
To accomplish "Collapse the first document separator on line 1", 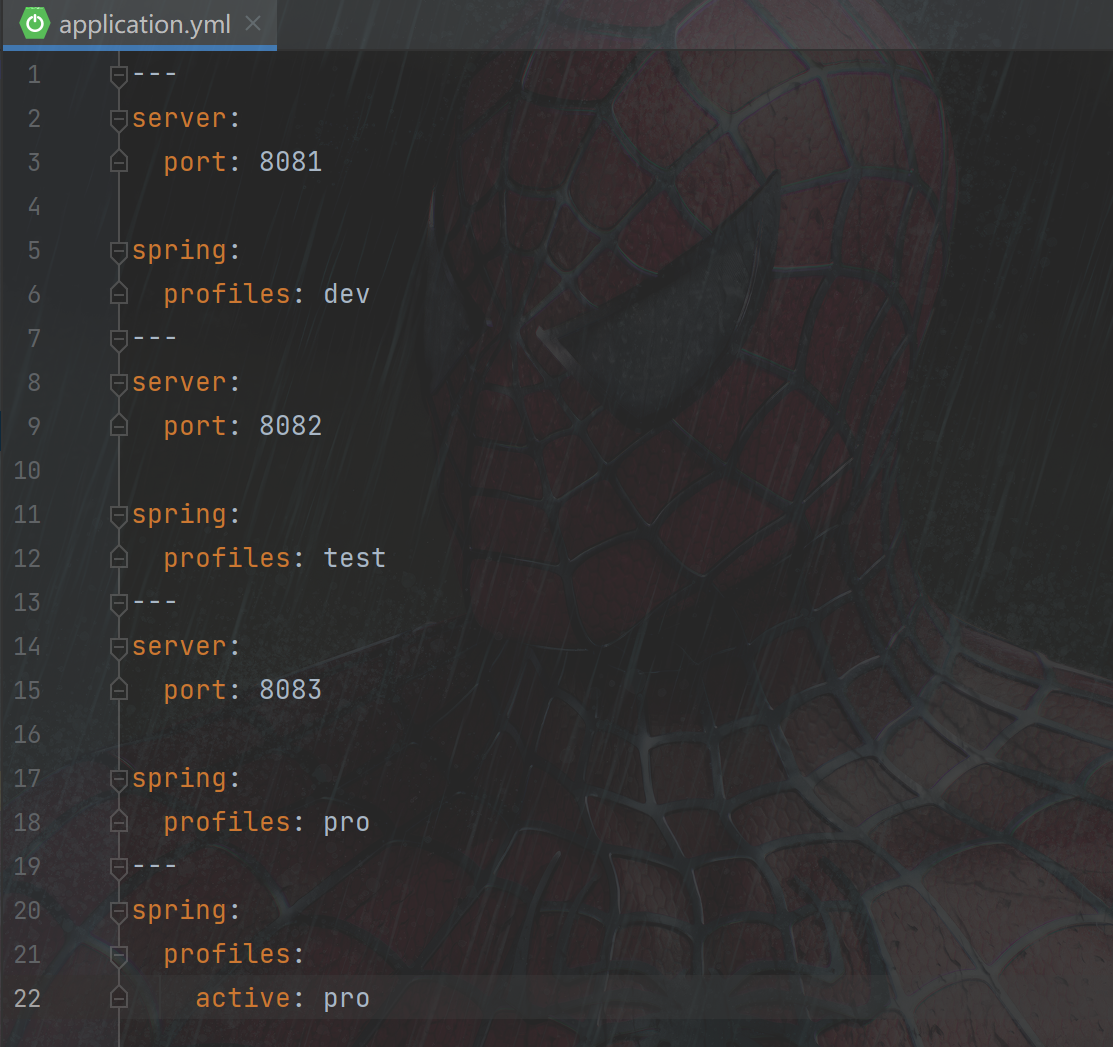I will click(119, 74).
